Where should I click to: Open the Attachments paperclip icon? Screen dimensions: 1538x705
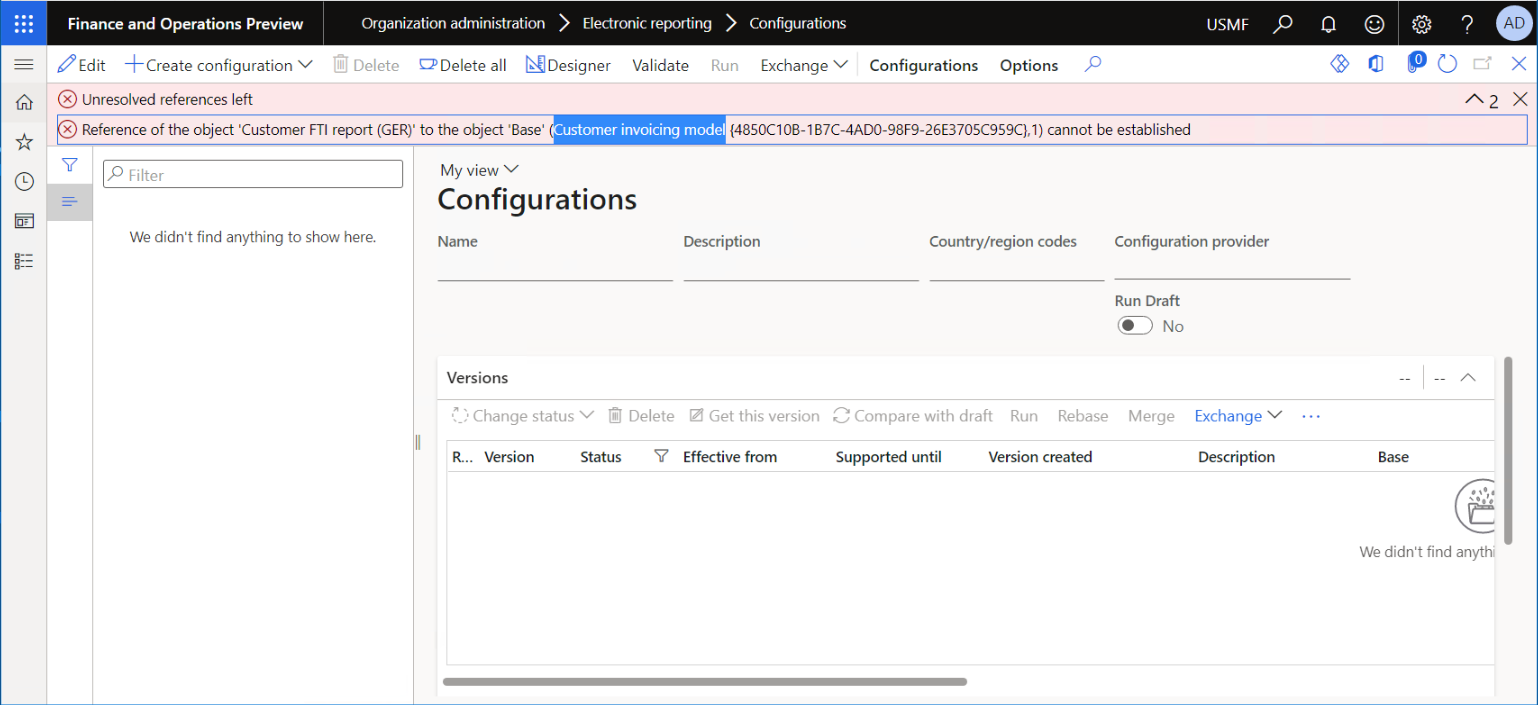(1416, 62)
